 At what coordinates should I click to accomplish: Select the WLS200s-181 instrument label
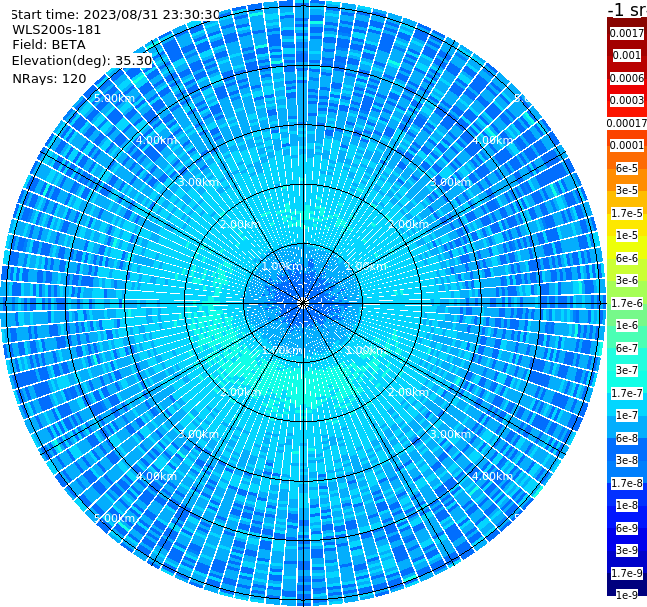coord(57,30)
